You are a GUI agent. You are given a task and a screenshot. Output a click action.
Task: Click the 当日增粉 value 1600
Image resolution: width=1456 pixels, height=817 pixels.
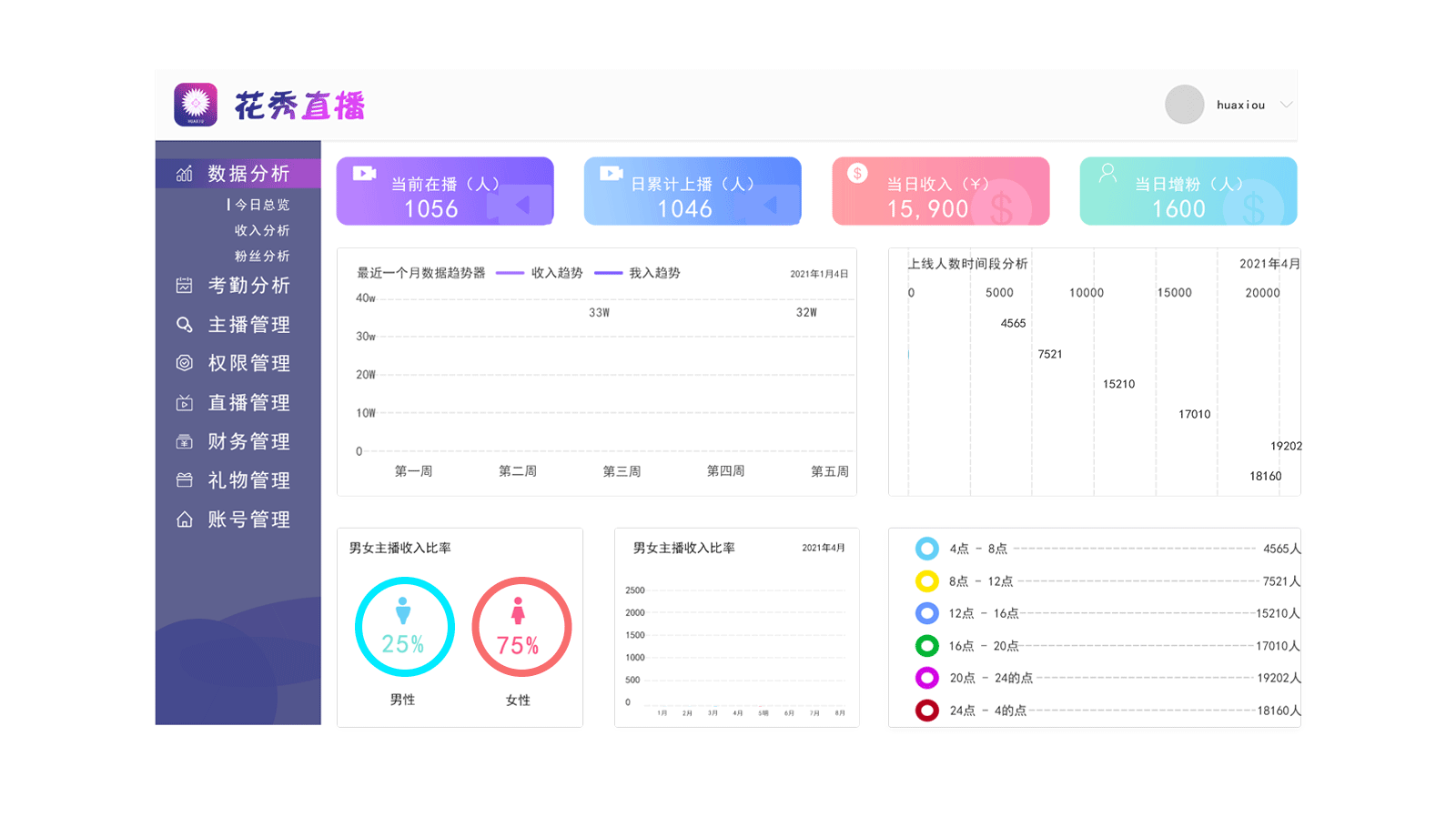point(1179,209)
